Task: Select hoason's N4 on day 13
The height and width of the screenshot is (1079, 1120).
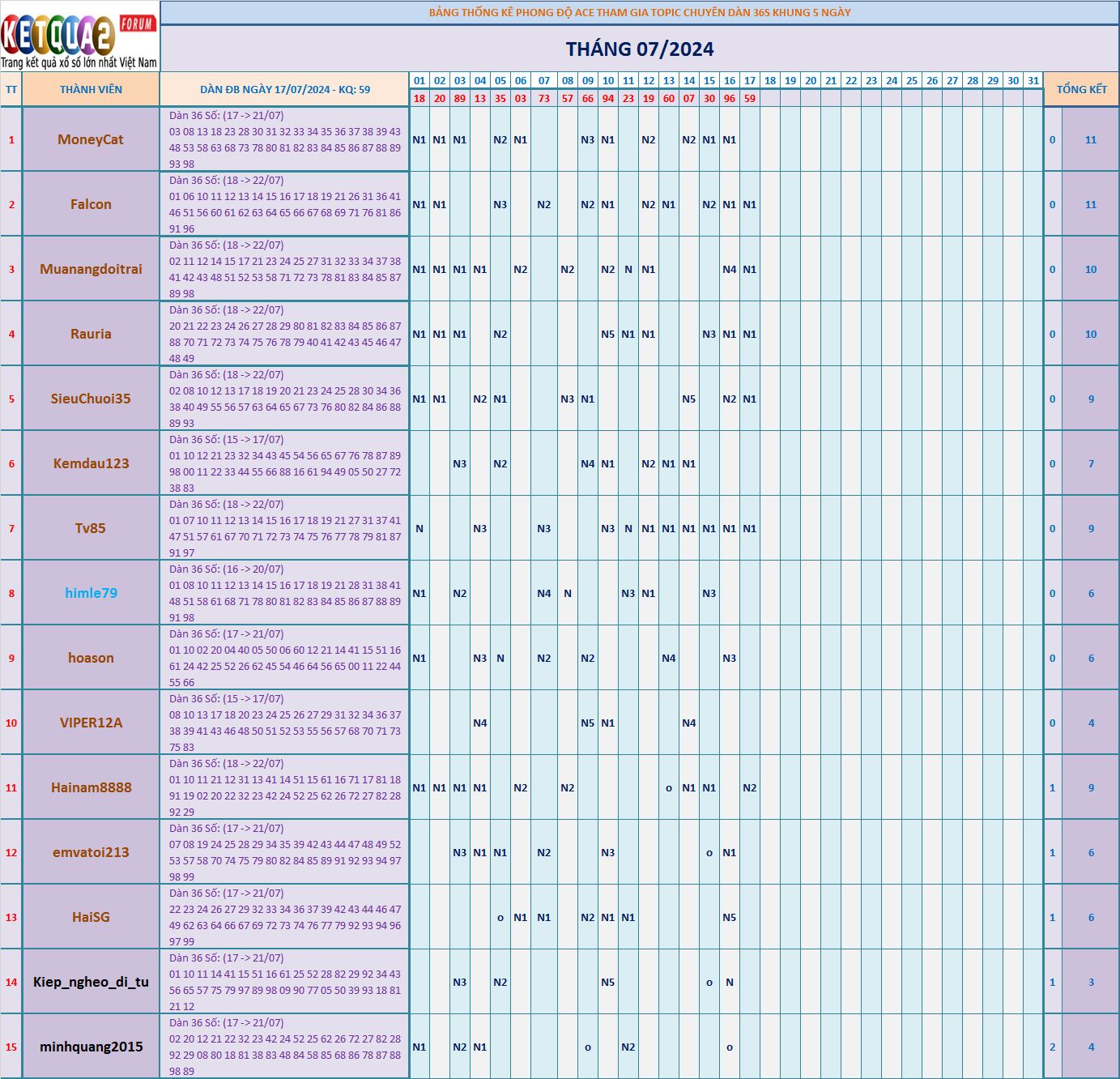Action: click(x=669, y=658)
